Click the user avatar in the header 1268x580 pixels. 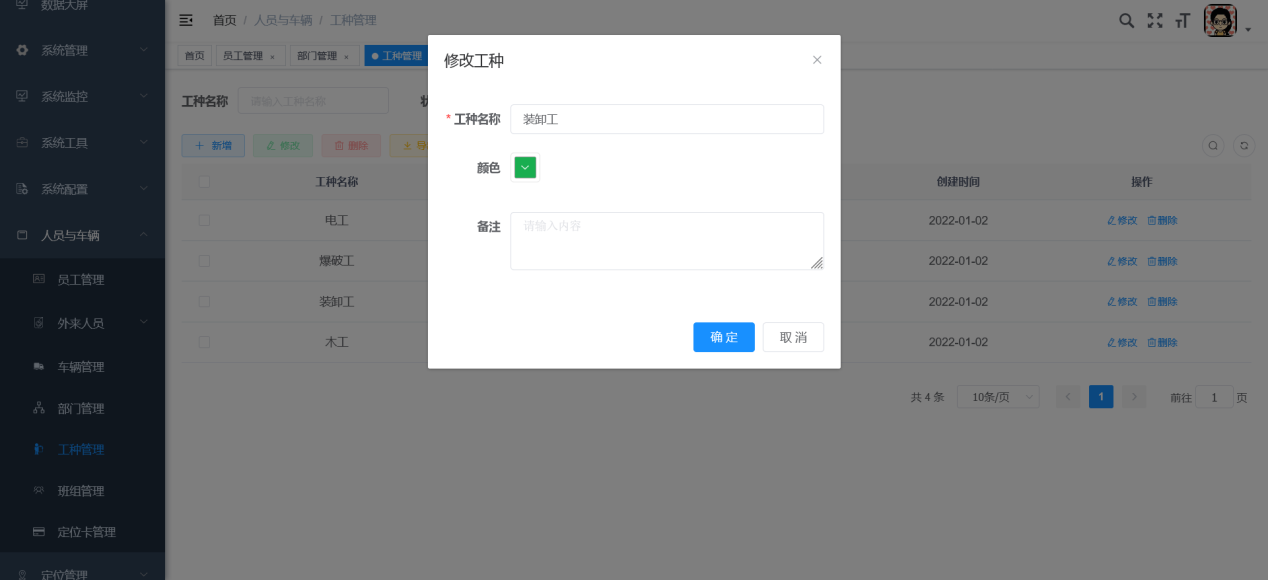point(1220,19)
